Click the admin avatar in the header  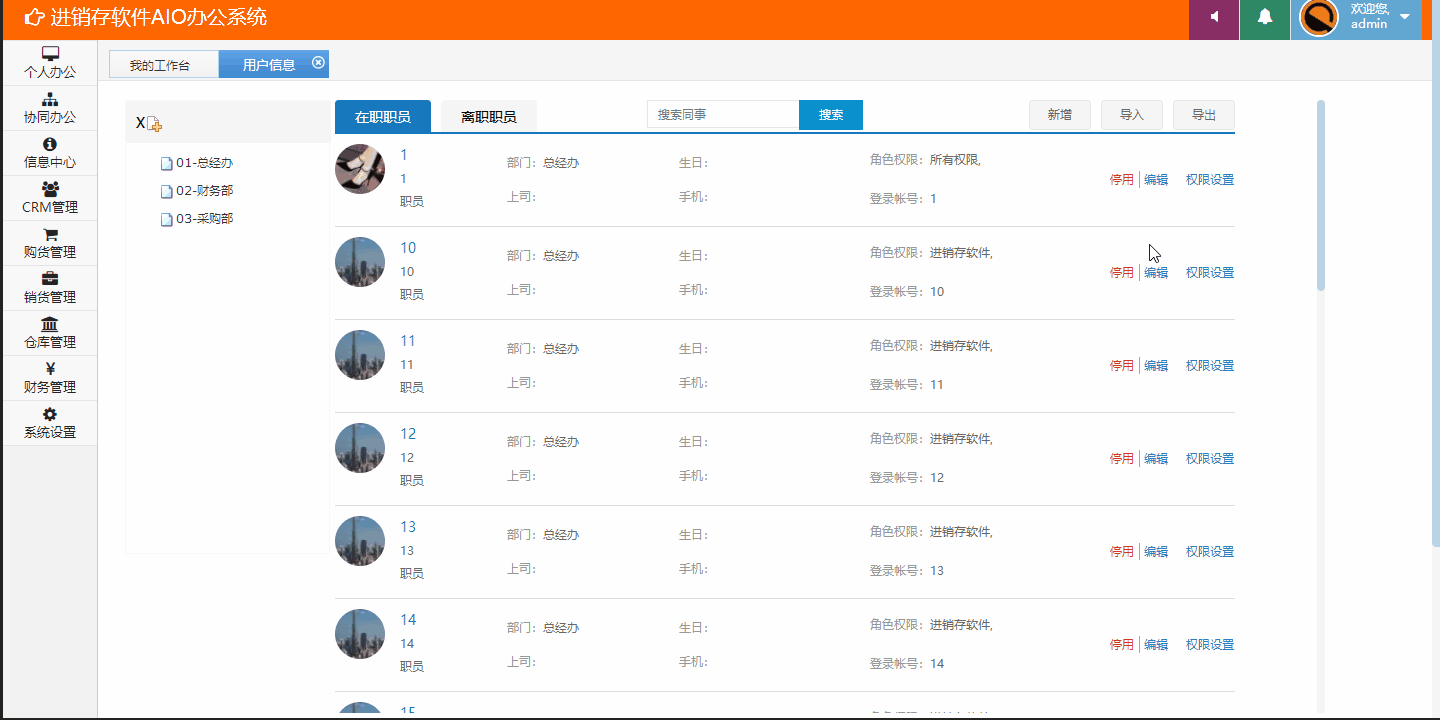pos(1319,17)
